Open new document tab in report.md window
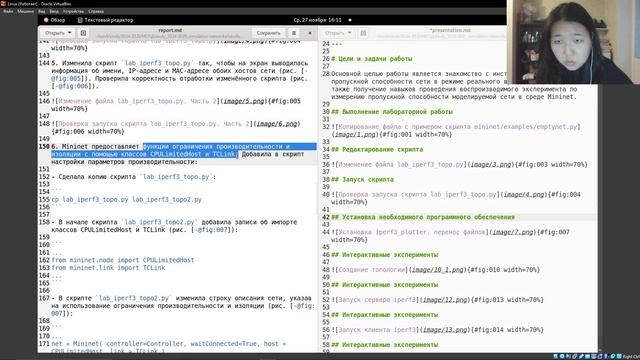The width and height of the screenshot is (640, 360). (83, 33)
